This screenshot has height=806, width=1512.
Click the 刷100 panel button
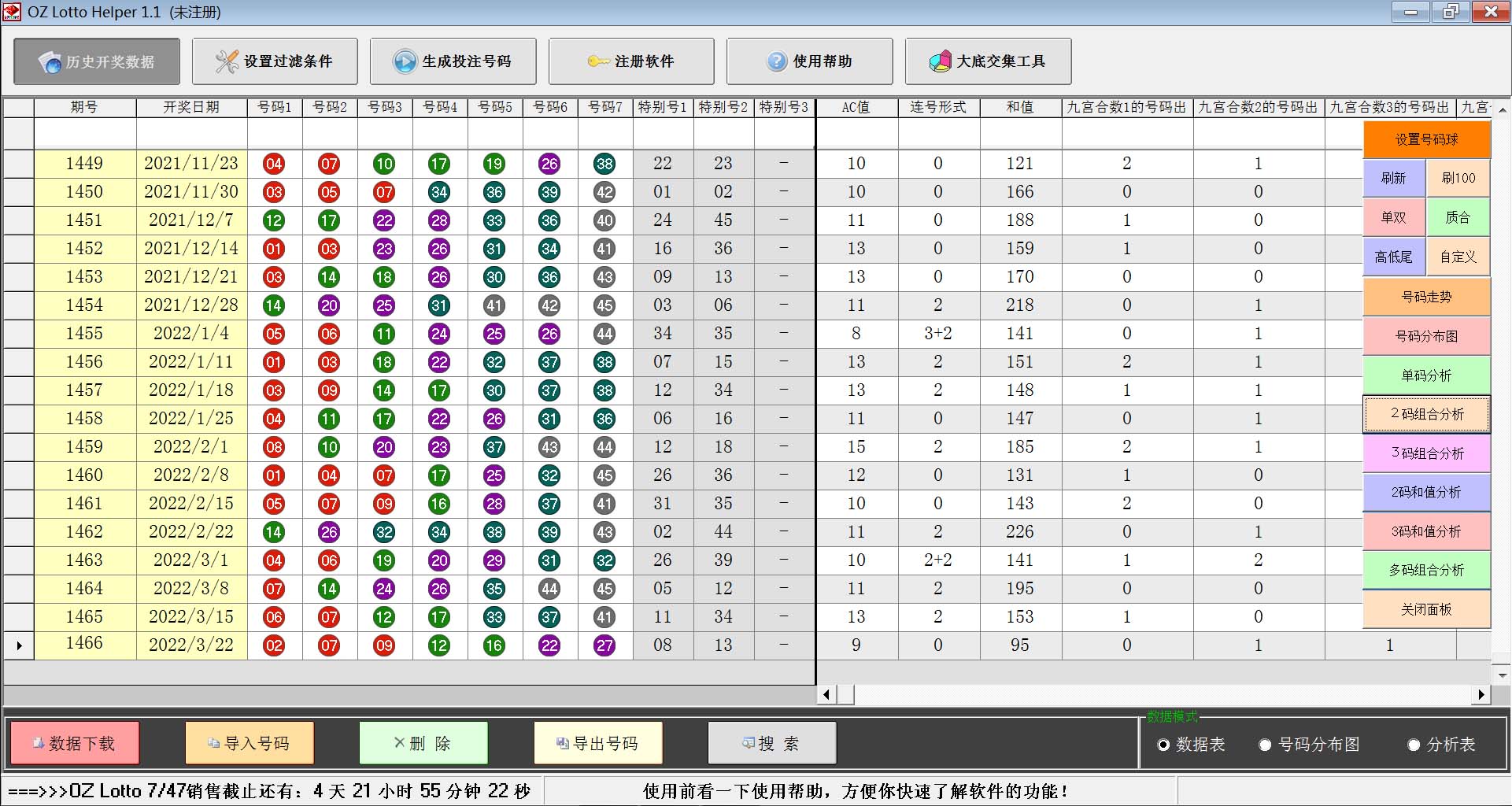pos(1458,178)
